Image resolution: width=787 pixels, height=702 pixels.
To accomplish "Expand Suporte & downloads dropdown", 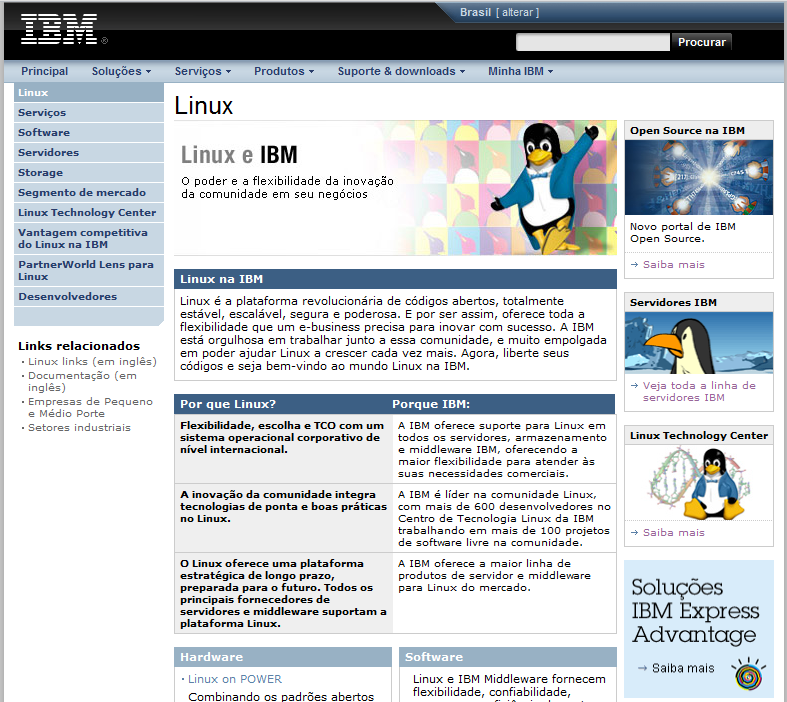I will [x=401, y=71].
